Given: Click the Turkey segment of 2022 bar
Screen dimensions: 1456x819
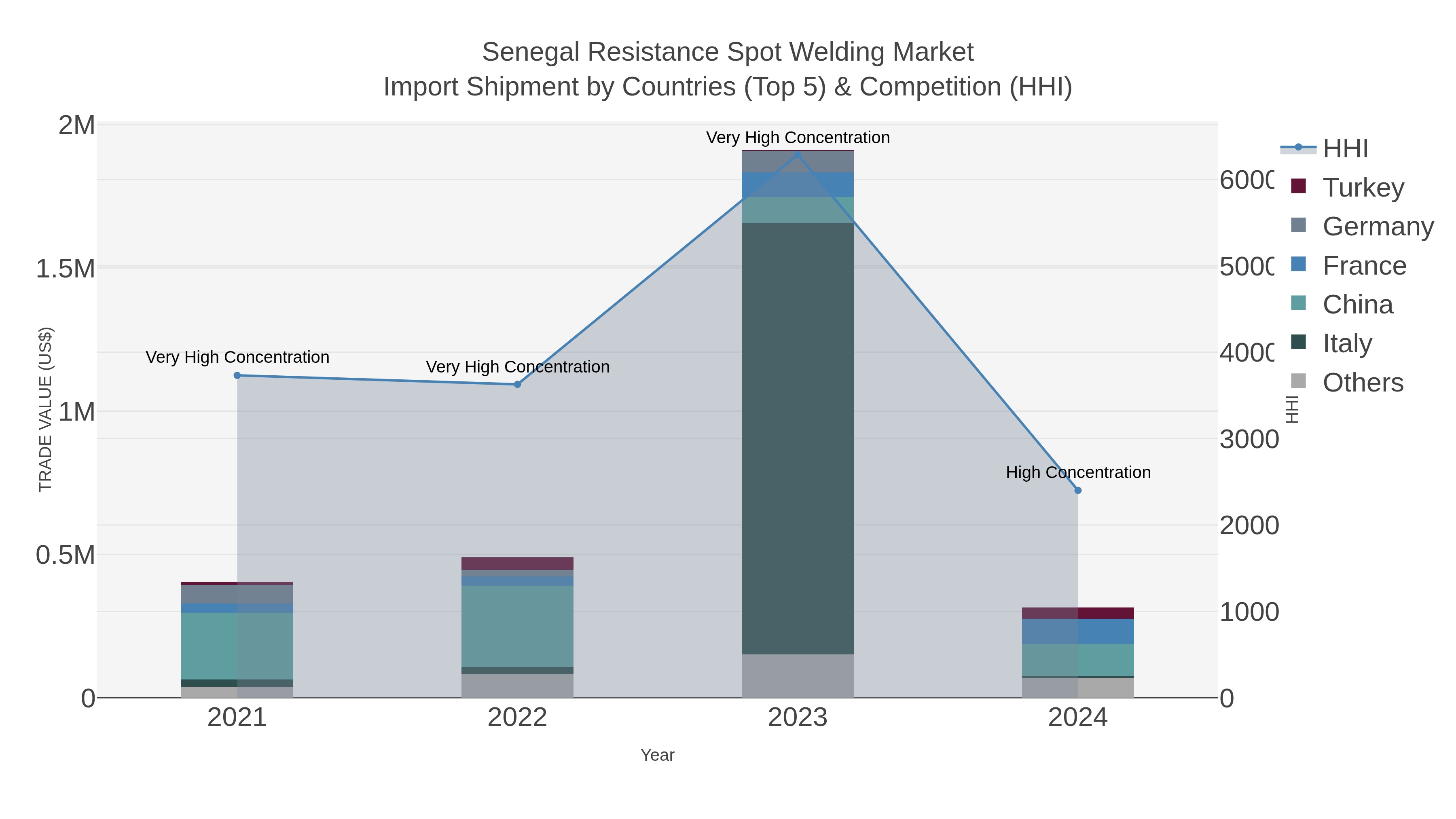Looking at the screenshot, I should [x=517, y=563].
